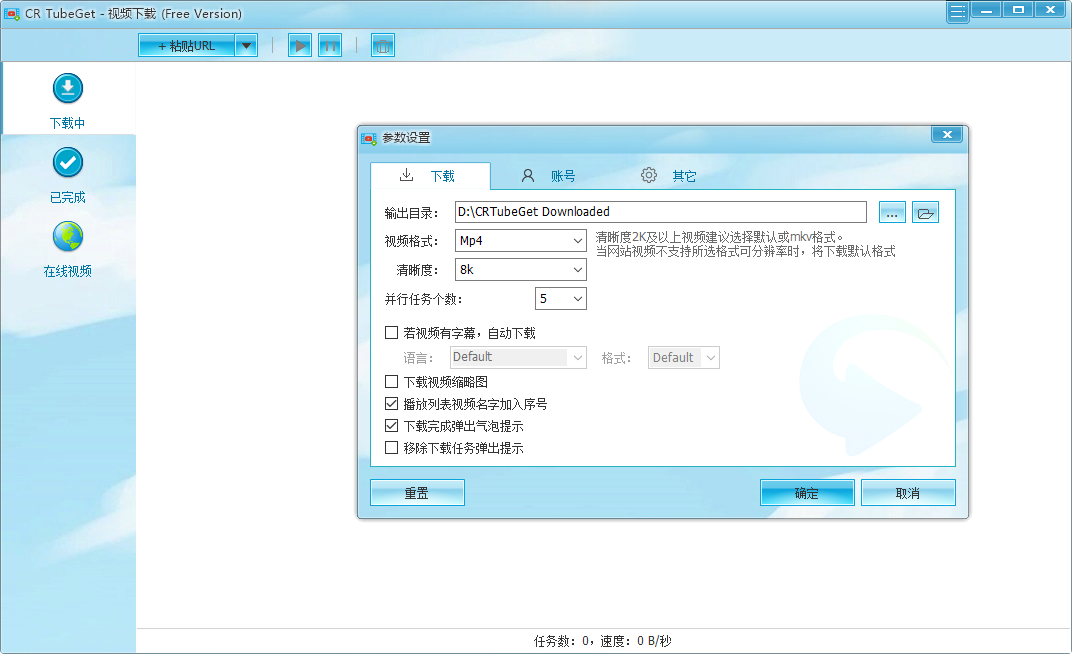Click the delete task trash icon

[x=383, y=46]
